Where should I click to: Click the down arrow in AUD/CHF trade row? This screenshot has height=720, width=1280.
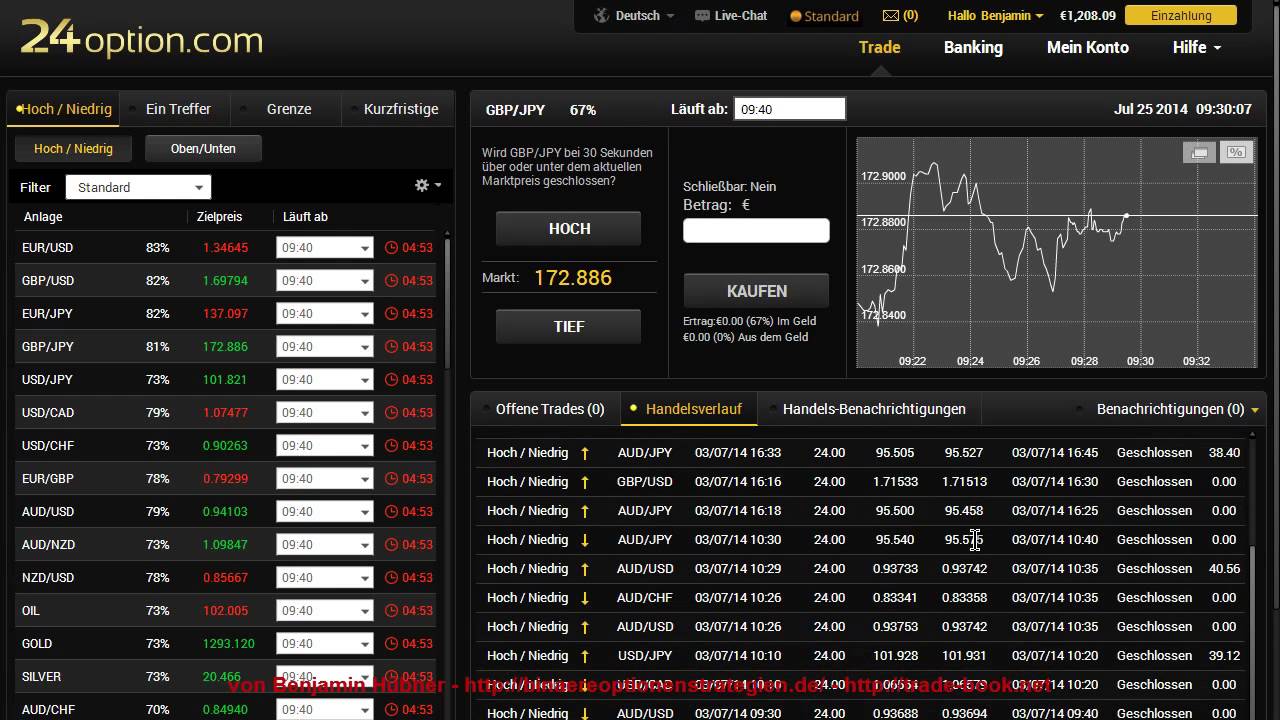click(585, 598)
